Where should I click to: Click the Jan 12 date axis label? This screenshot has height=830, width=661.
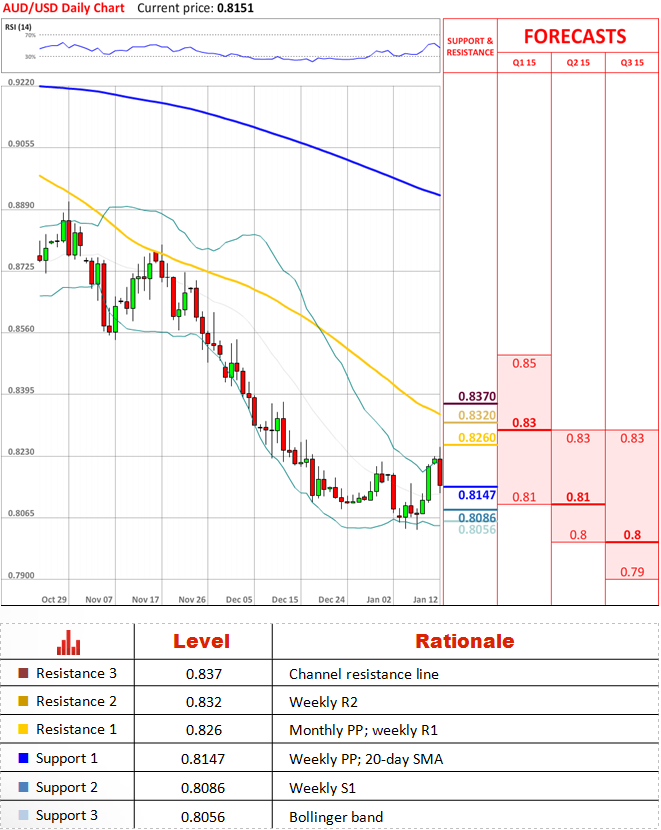tap(425, 600)
